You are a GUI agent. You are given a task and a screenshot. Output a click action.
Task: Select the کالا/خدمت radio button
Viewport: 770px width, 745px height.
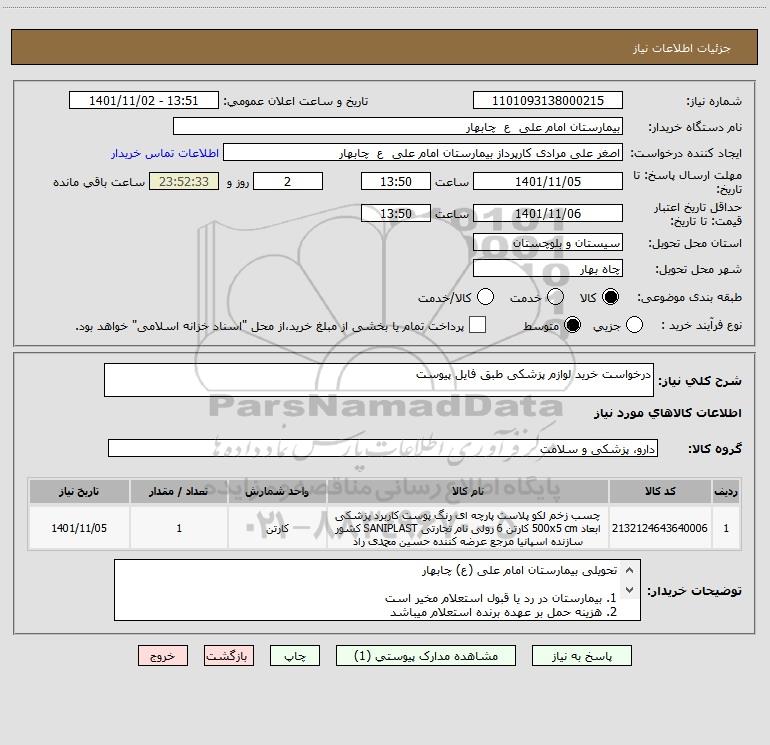[x=486, y=297]
